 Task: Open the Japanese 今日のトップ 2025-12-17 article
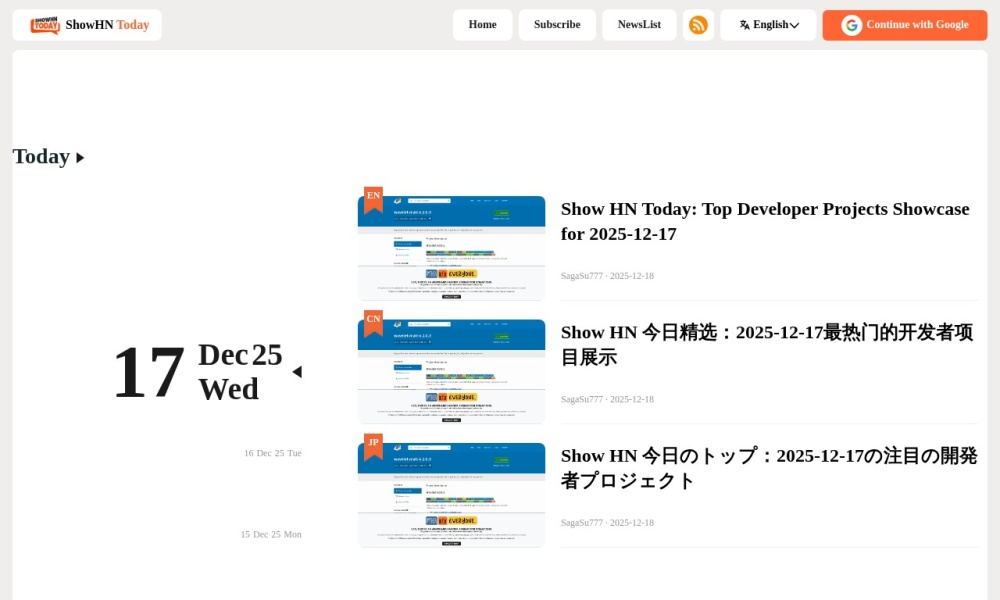pos(768,468)
